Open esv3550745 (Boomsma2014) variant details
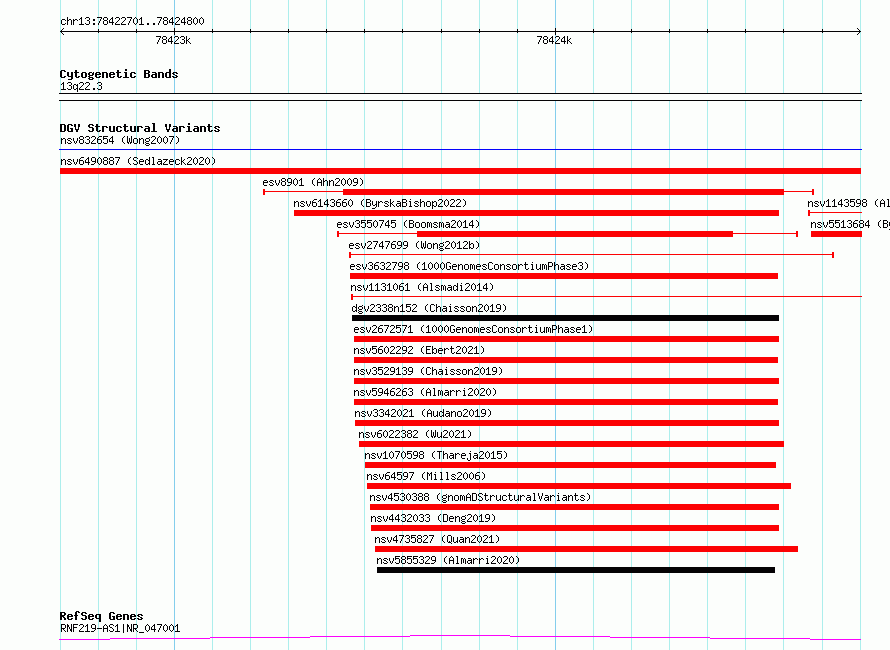Screen dimensions: 890x650 point(408,224)
